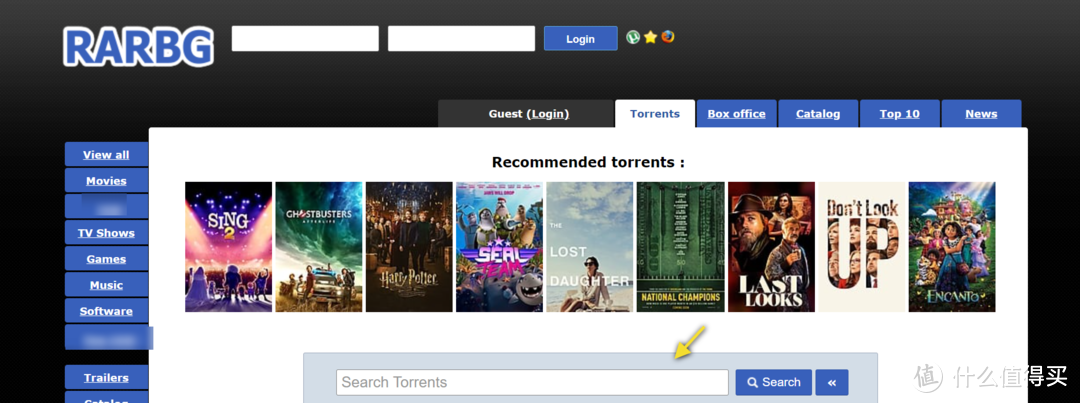Viewport: 1080px width, 403px height.
Task: Select Trailers in sidebar
Action: click(106, 378)
